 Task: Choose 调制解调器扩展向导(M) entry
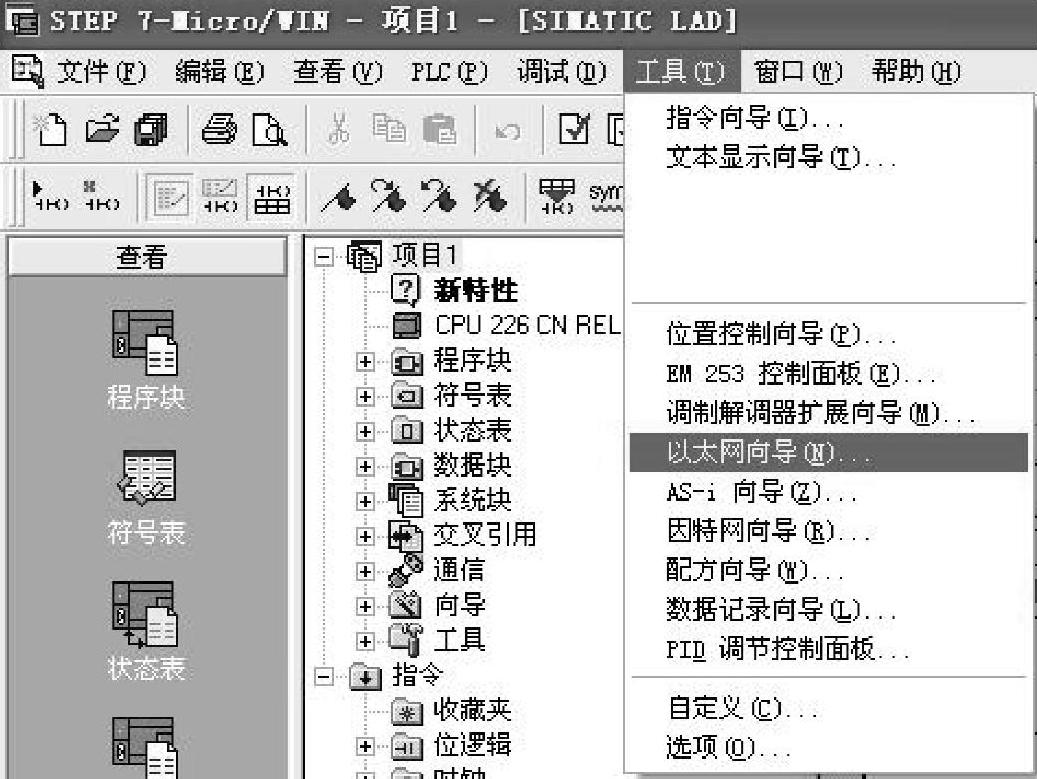(829, 413)
